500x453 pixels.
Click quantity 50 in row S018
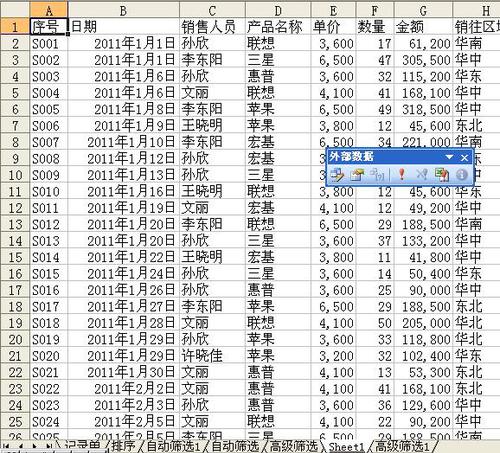click(375, 323)
